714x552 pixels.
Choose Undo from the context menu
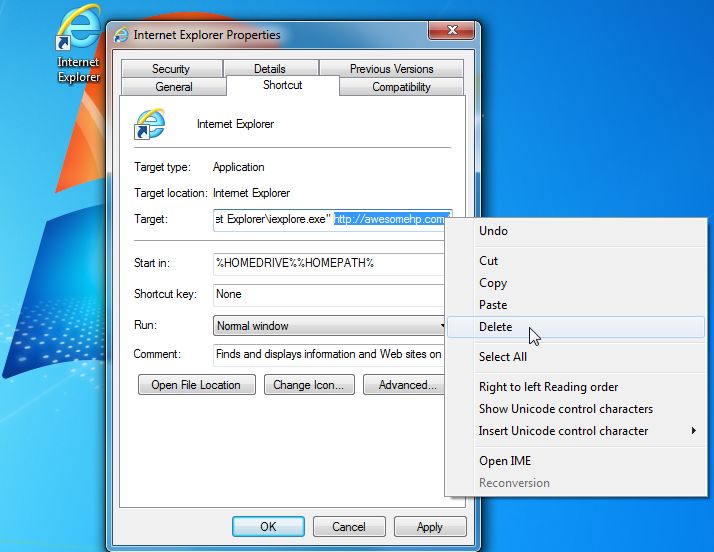coord(576,231)
